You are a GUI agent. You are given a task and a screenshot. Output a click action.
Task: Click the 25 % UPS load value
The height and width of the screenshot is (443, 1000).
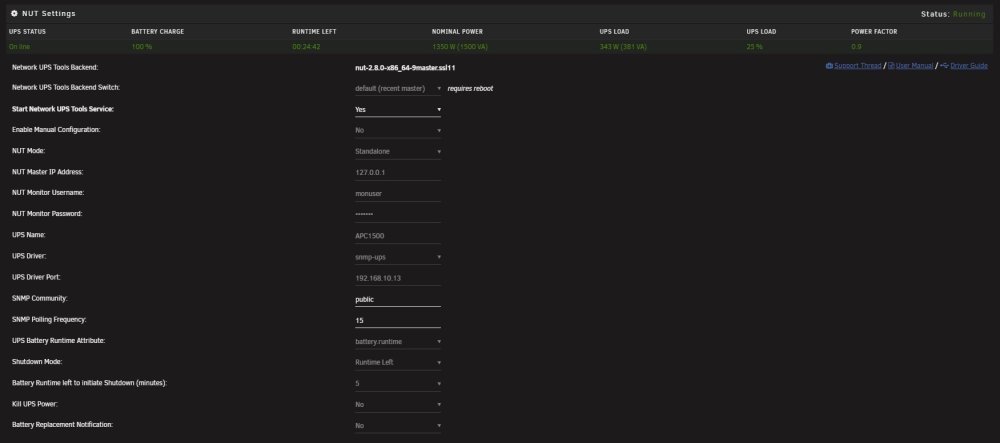[x=754, y=47]
